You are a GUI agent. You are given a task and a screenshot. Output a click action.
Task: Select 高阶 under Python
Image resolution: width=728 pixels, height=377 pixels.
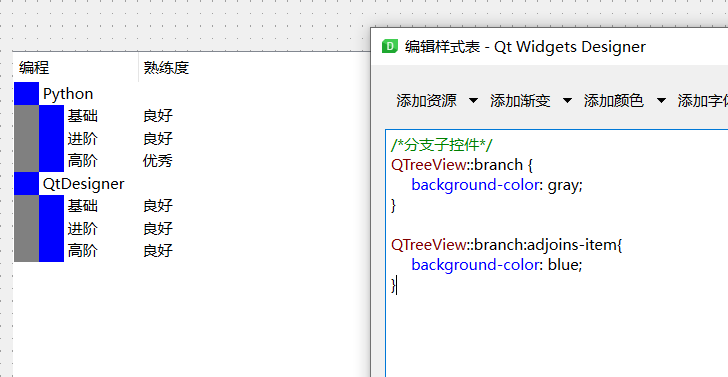click(83, 161)
